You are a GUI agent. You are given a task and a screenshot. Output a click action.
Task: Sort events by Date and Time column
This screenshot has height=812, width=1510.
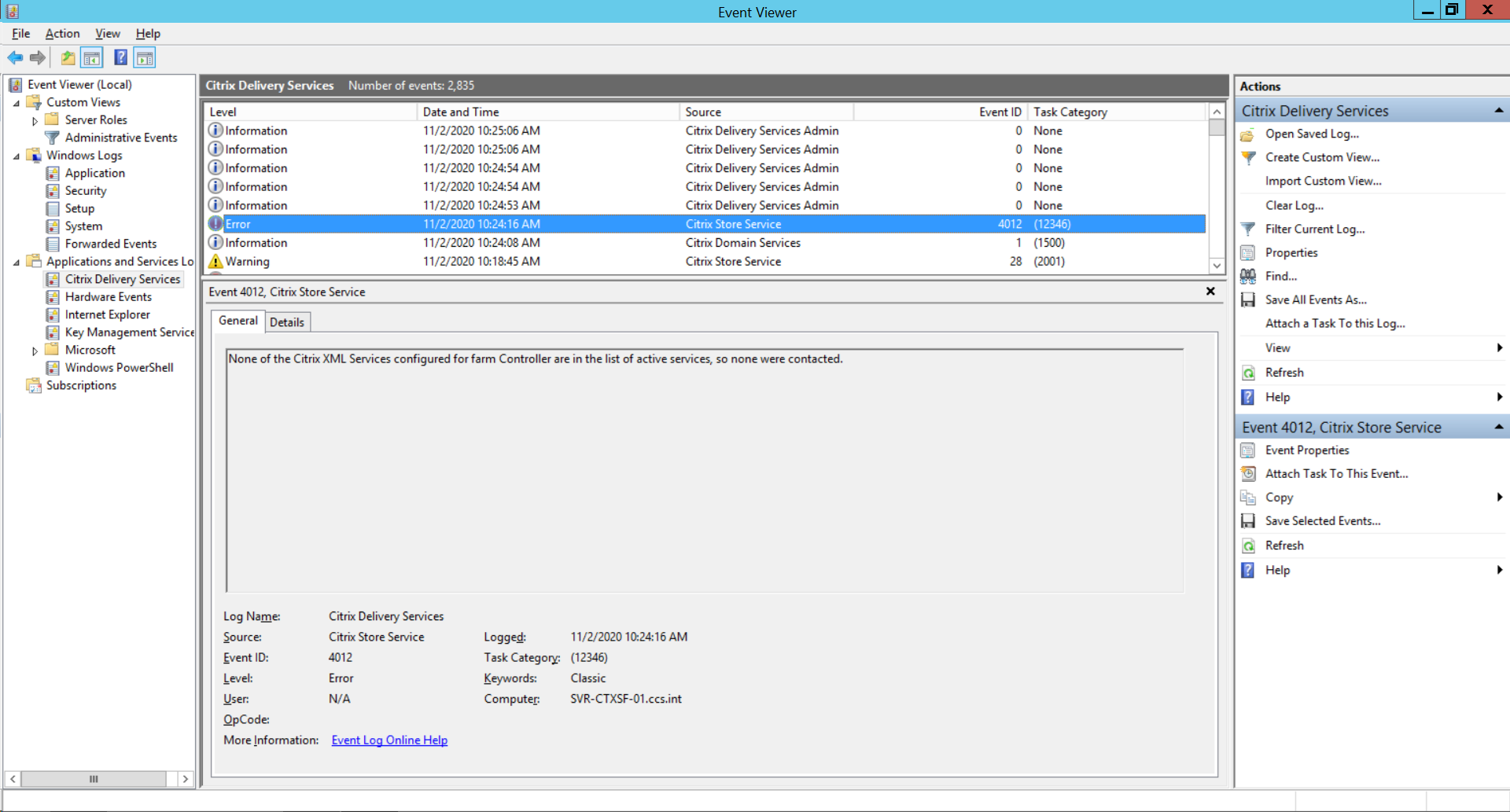(x=548, y=112)
